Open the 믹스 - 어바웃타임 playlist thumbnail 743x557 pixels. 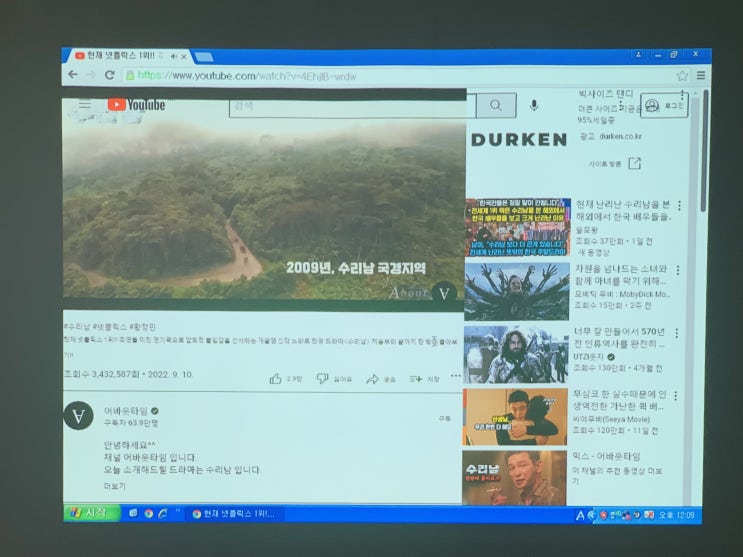point(514,478)
